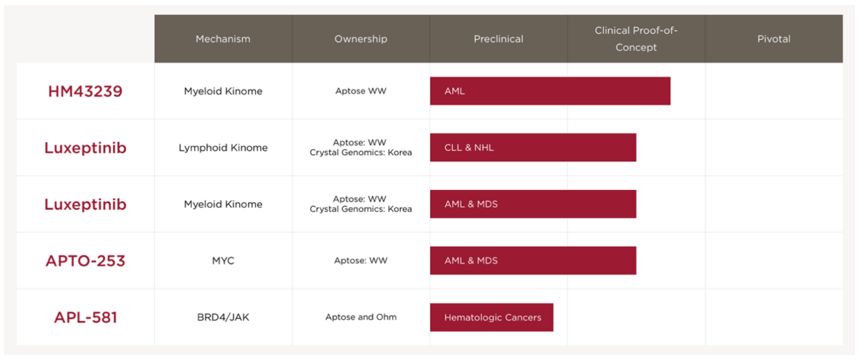Open the APL-581 product link

[x=85, y=317]
